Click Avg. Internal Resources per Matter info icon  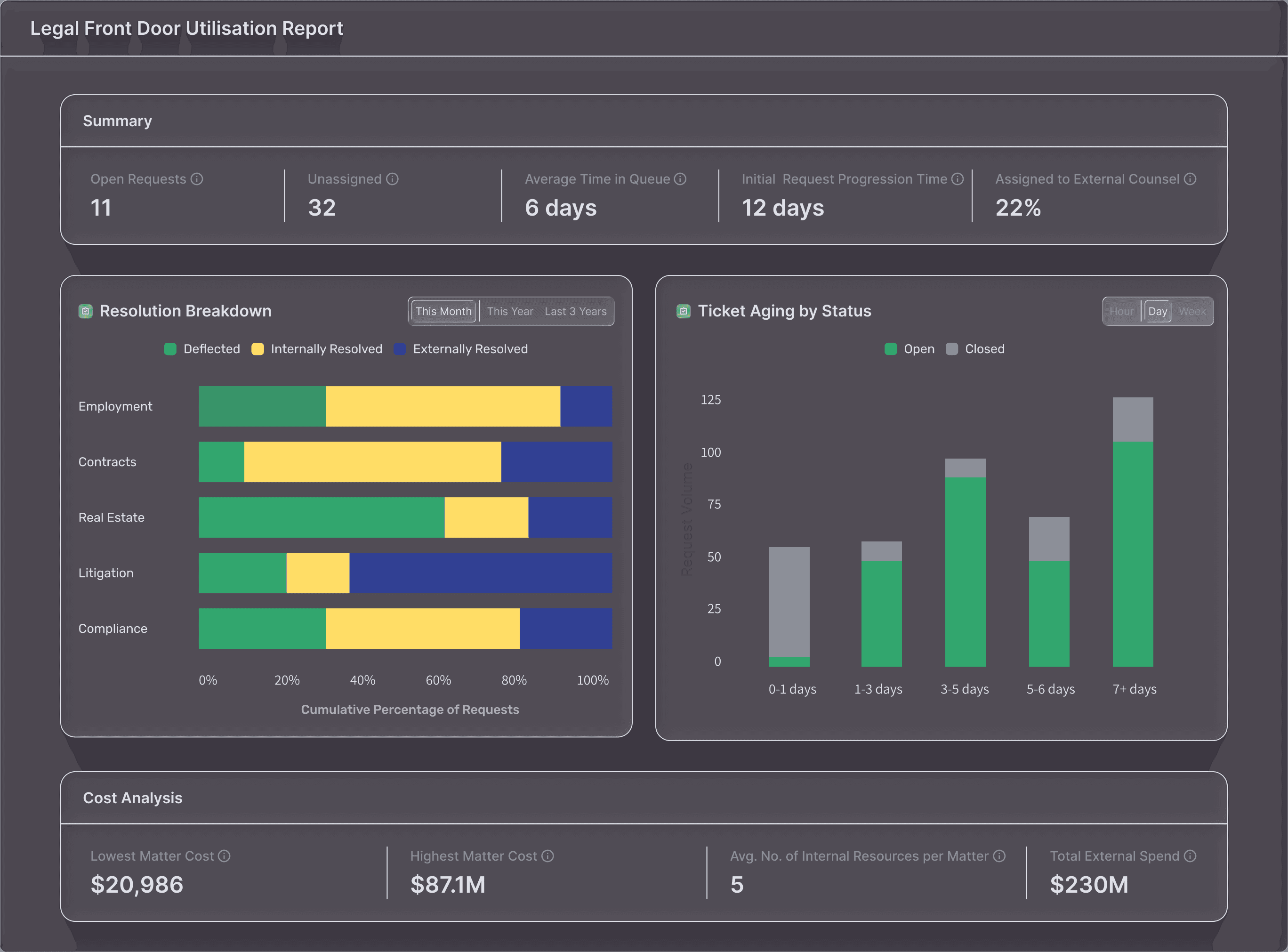pyautogui.click(x=999, y=856)
